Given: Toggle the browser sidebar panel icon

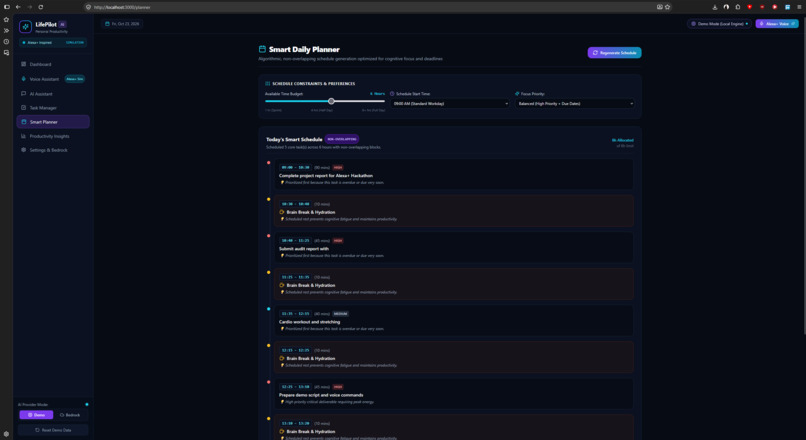Looking at the screenshot, I should [7, 7].
